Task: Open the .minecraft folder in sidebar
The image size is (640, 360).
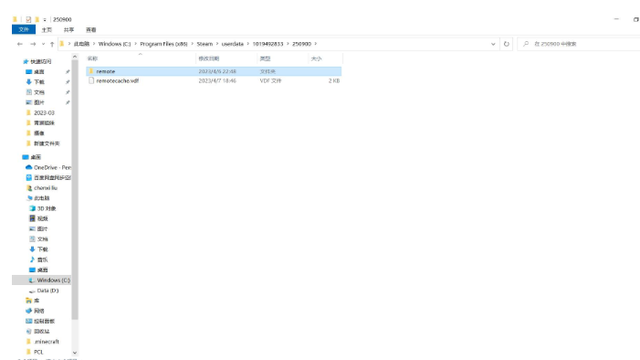Action: click(47, 342)
